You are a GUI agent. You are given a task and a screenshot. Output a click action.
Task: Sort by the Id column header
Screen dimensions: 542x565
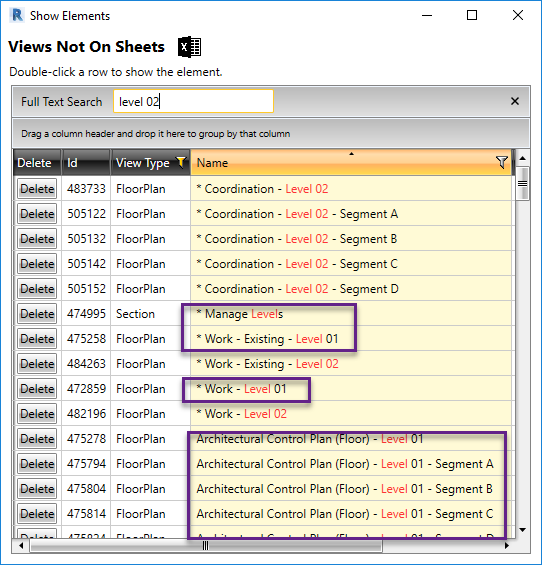[x=86, y=163]
